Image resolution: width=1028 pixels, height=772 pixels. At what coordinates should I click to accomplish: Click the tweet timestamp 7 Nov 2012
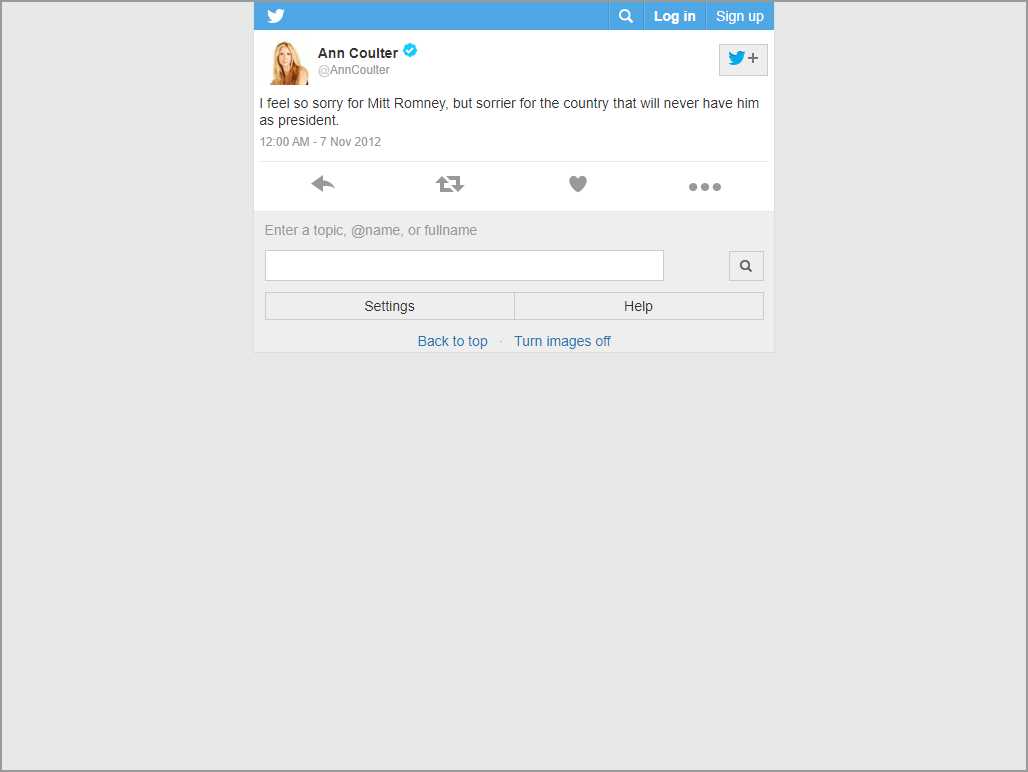[320, 142]
